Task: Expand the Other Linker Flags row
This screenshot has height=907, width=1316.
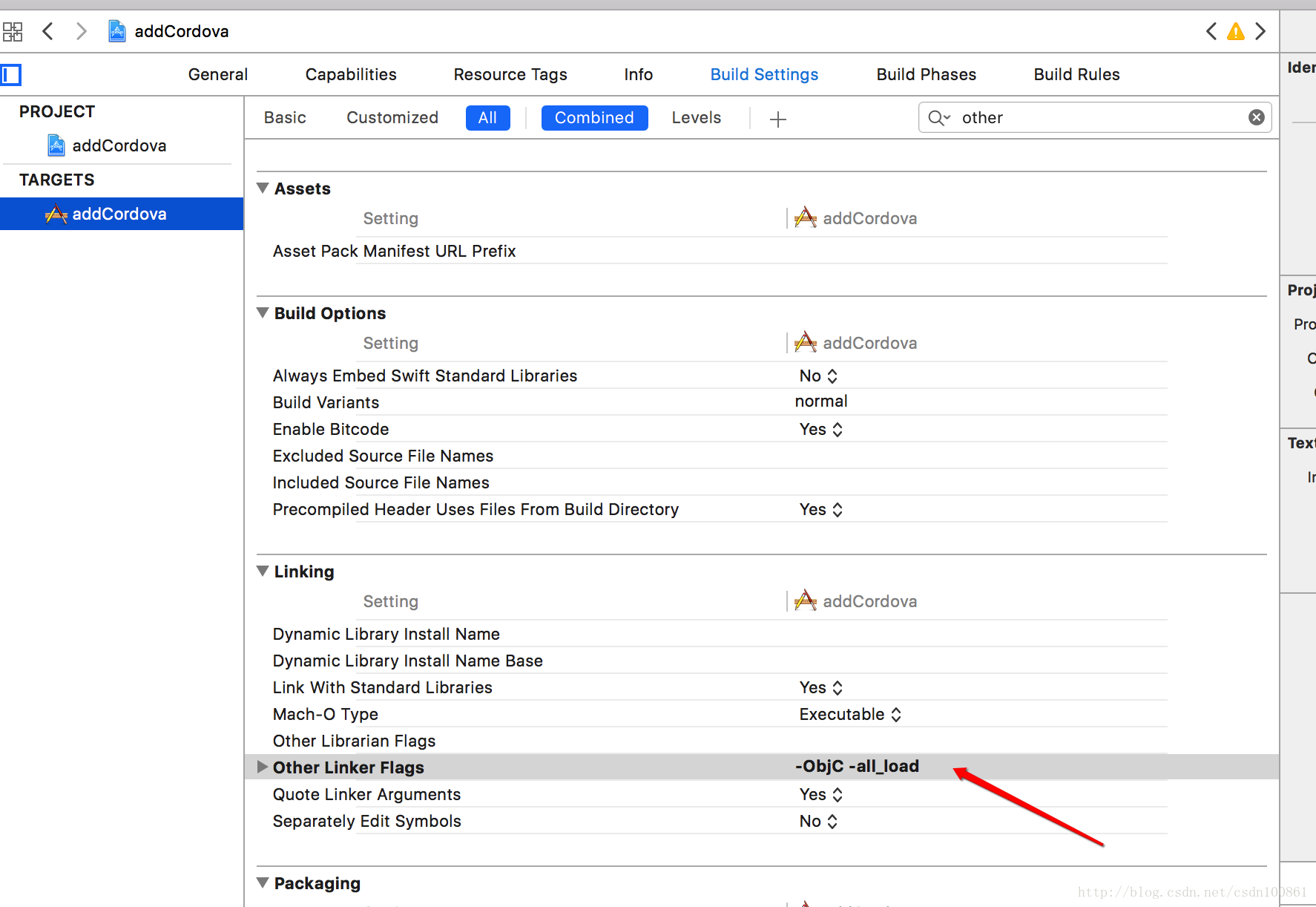Action: pyautogui.click(x=262, y=767)
